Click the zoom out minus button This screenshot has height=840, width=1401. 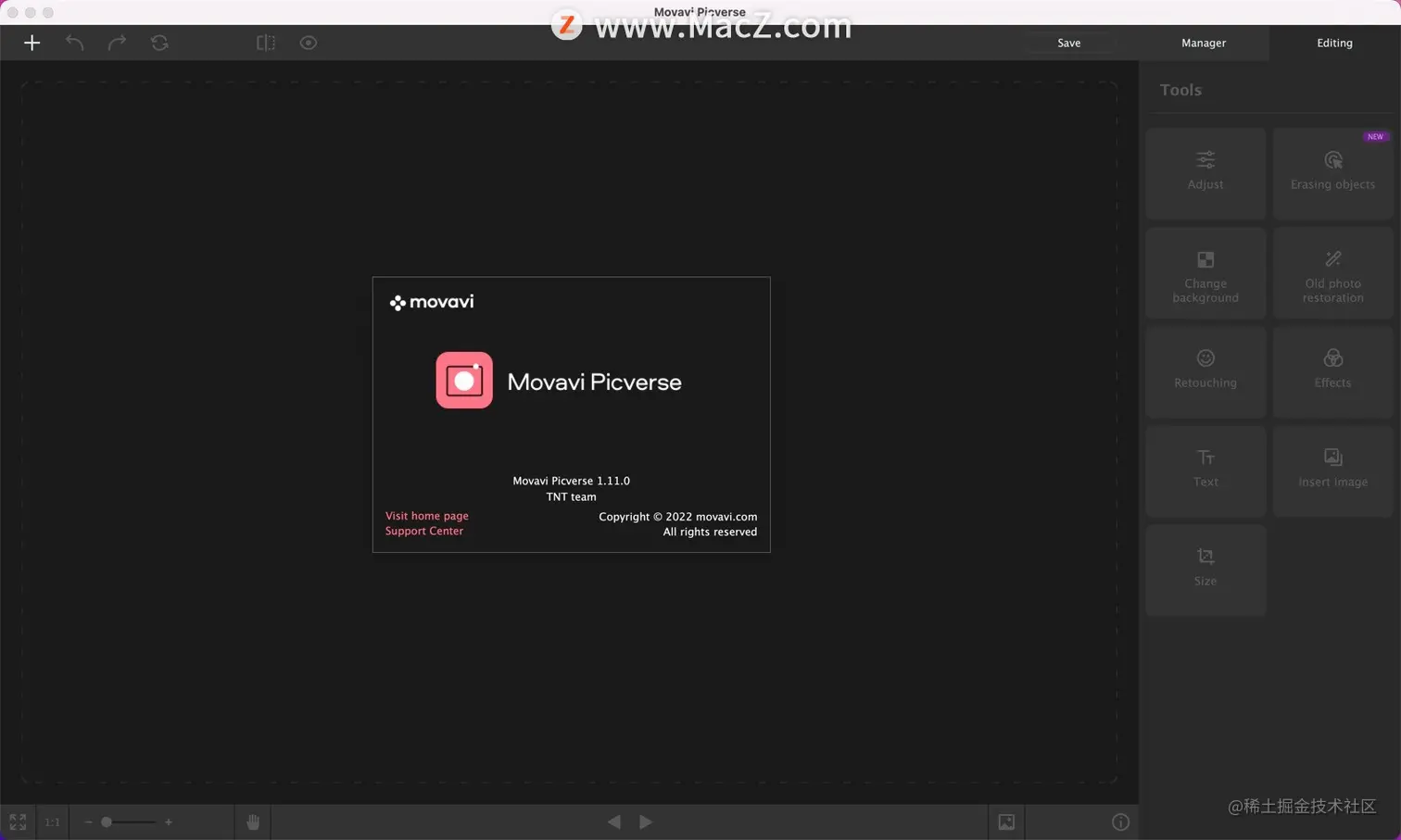pos(88,821)
